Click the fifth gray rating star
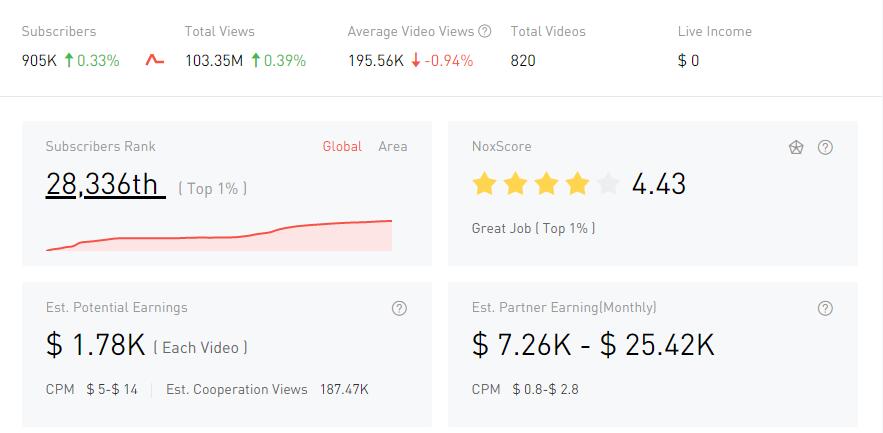Image resolution: width=883 pixels, height=433 pixels. pyautogui.click(x=608, y=184)
